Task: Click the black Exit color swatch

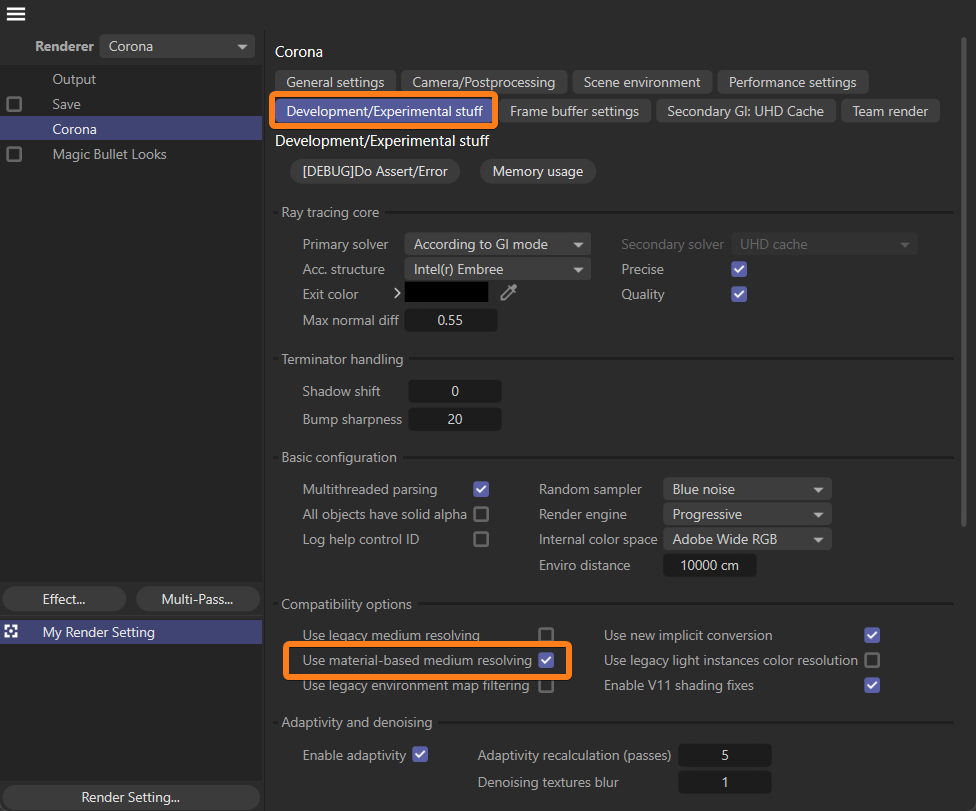Action: 447,293
